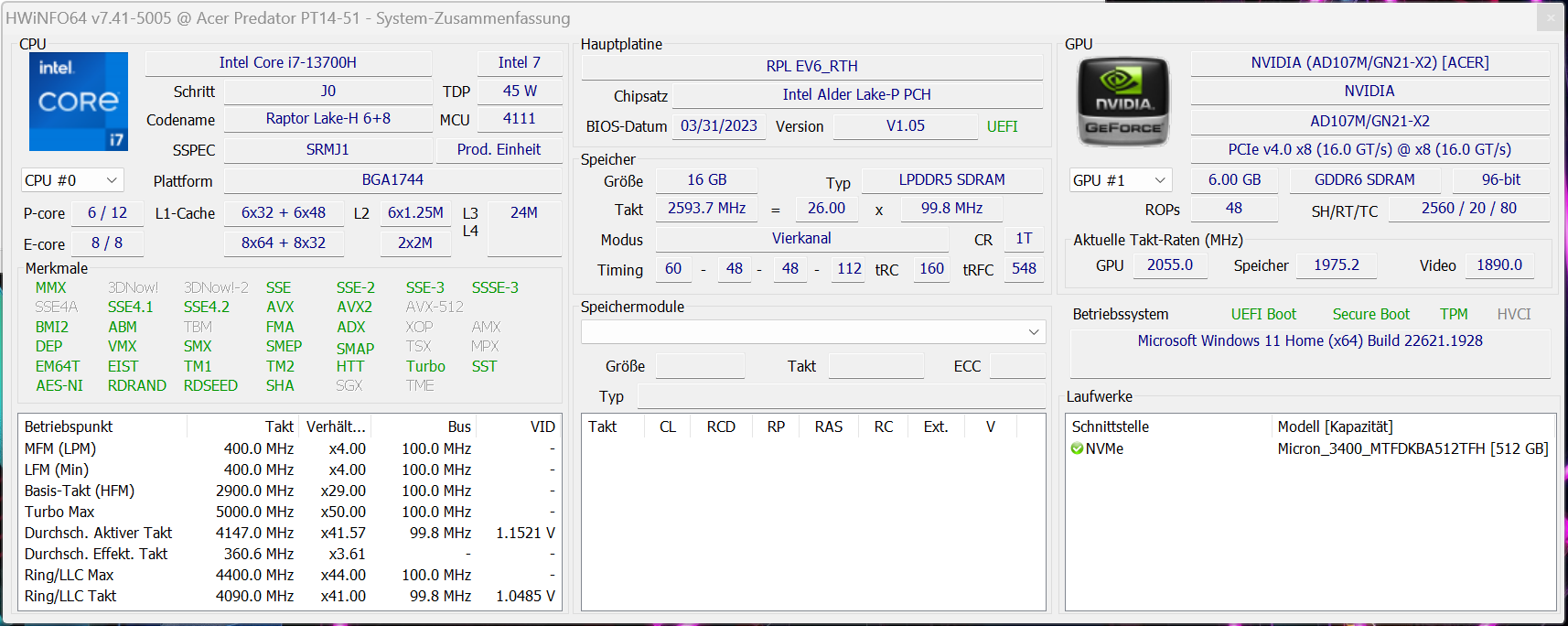The image size is (1568, 626).
Task: Click the BIOS date 03/31/2023
Action: pyautogui.click(x=719, y=125)
